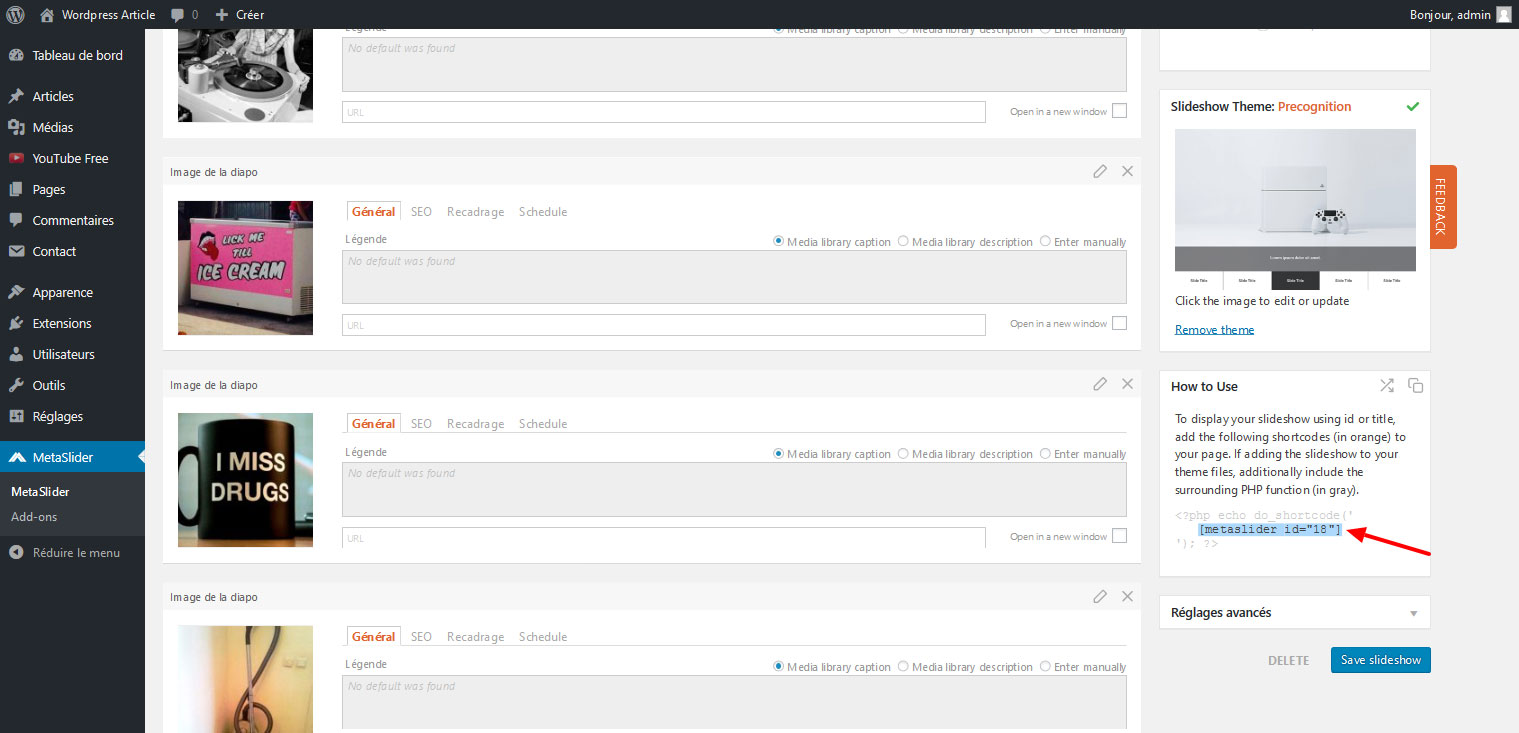Click the Réduire le menu arrow icon
1519x733 pixels.
coord(16,552)
